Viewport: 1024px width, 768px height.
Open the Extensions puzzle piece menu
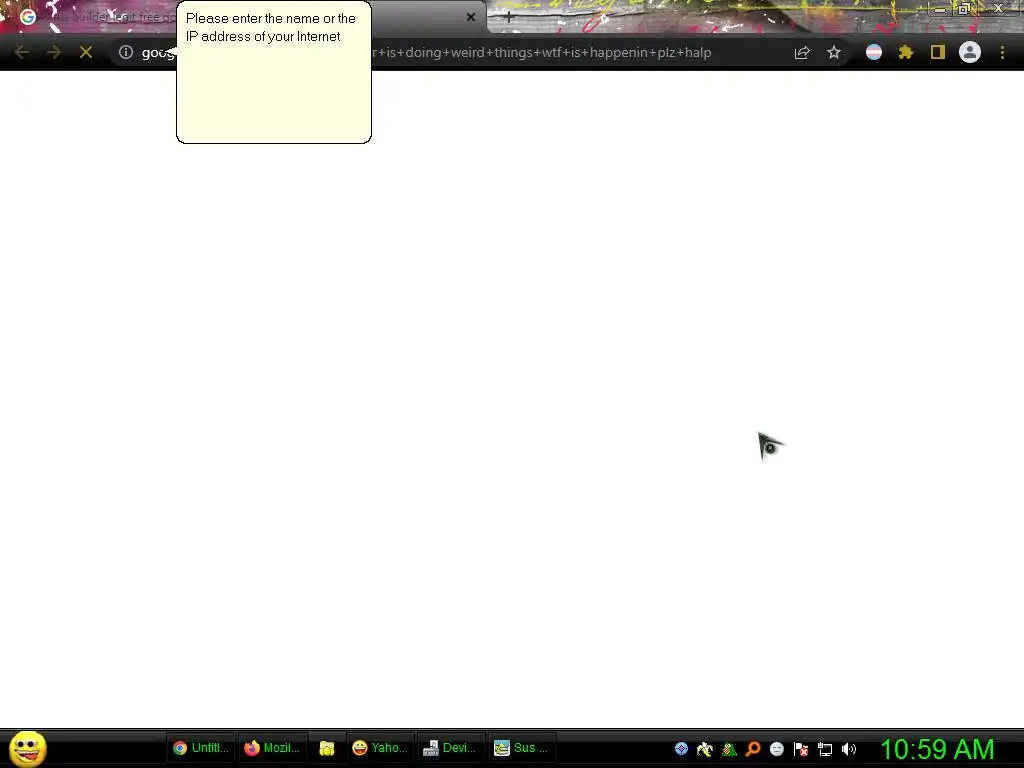(906, 52)
